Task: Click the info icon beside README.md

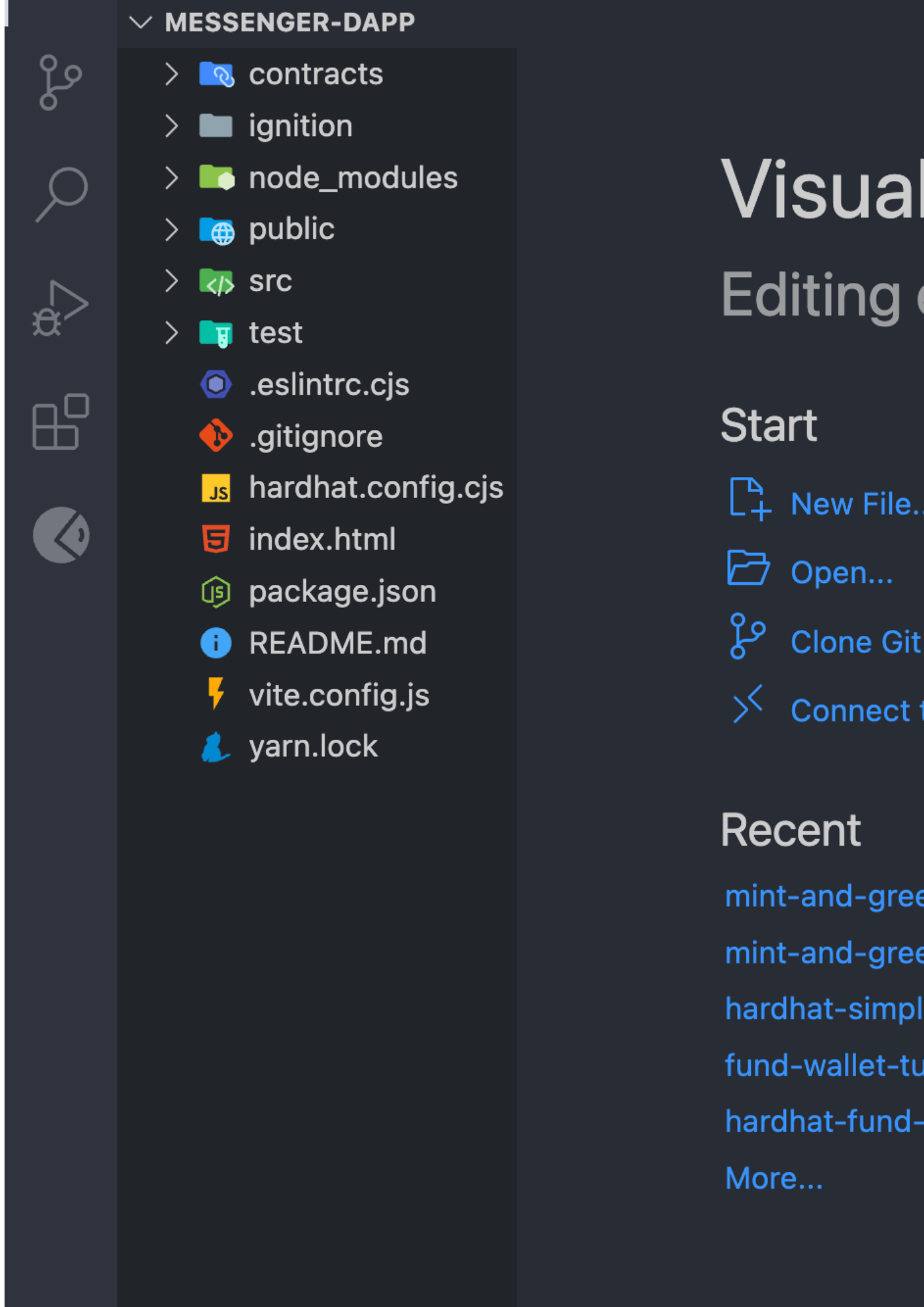Action: pos(216,643)
